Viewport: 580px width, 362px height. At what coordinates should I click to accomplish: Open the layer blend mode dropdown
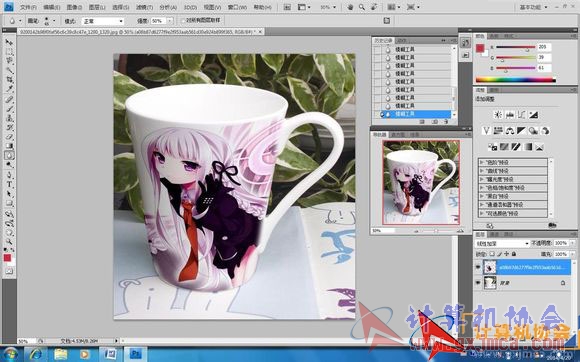(x=502, y=243)
